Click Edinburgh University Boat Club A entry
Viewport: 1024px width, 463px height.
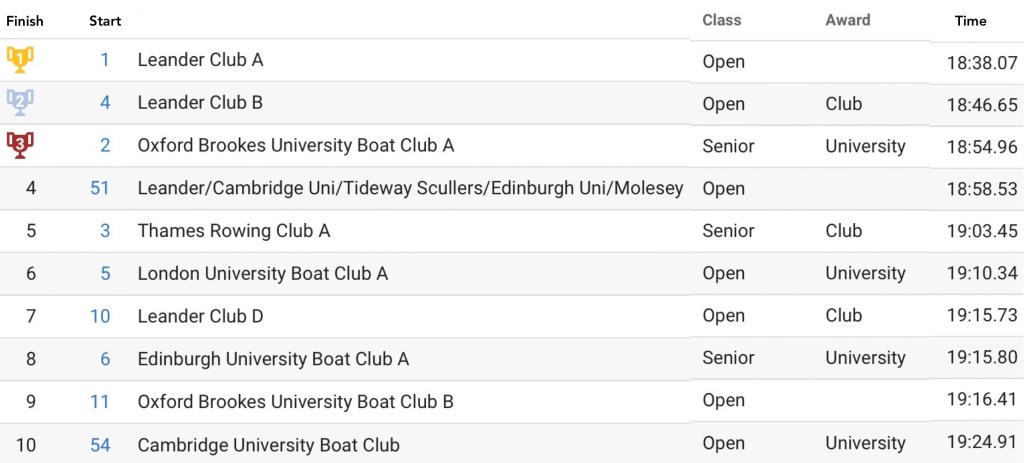[x=273, y=359]
